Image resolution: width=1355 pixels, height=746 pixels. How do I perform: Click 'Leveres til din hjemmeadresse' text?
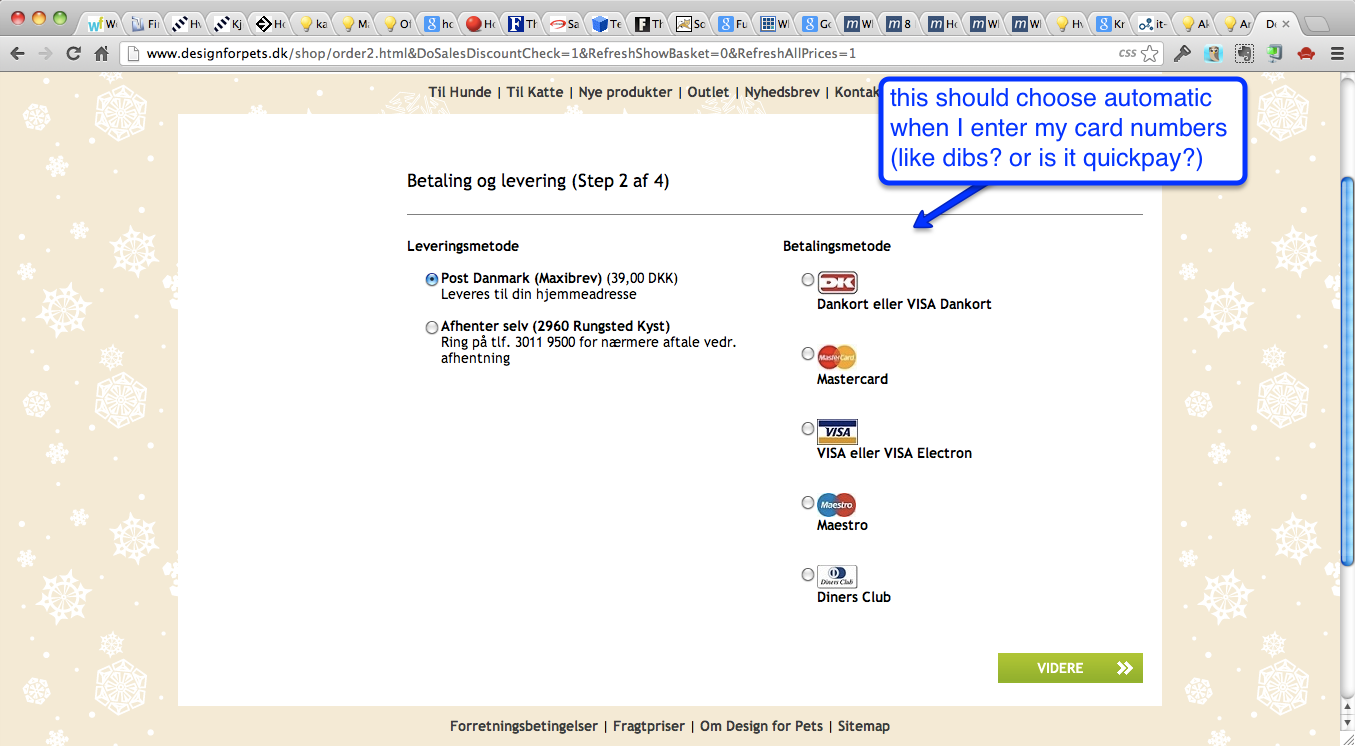click(539, 294)
